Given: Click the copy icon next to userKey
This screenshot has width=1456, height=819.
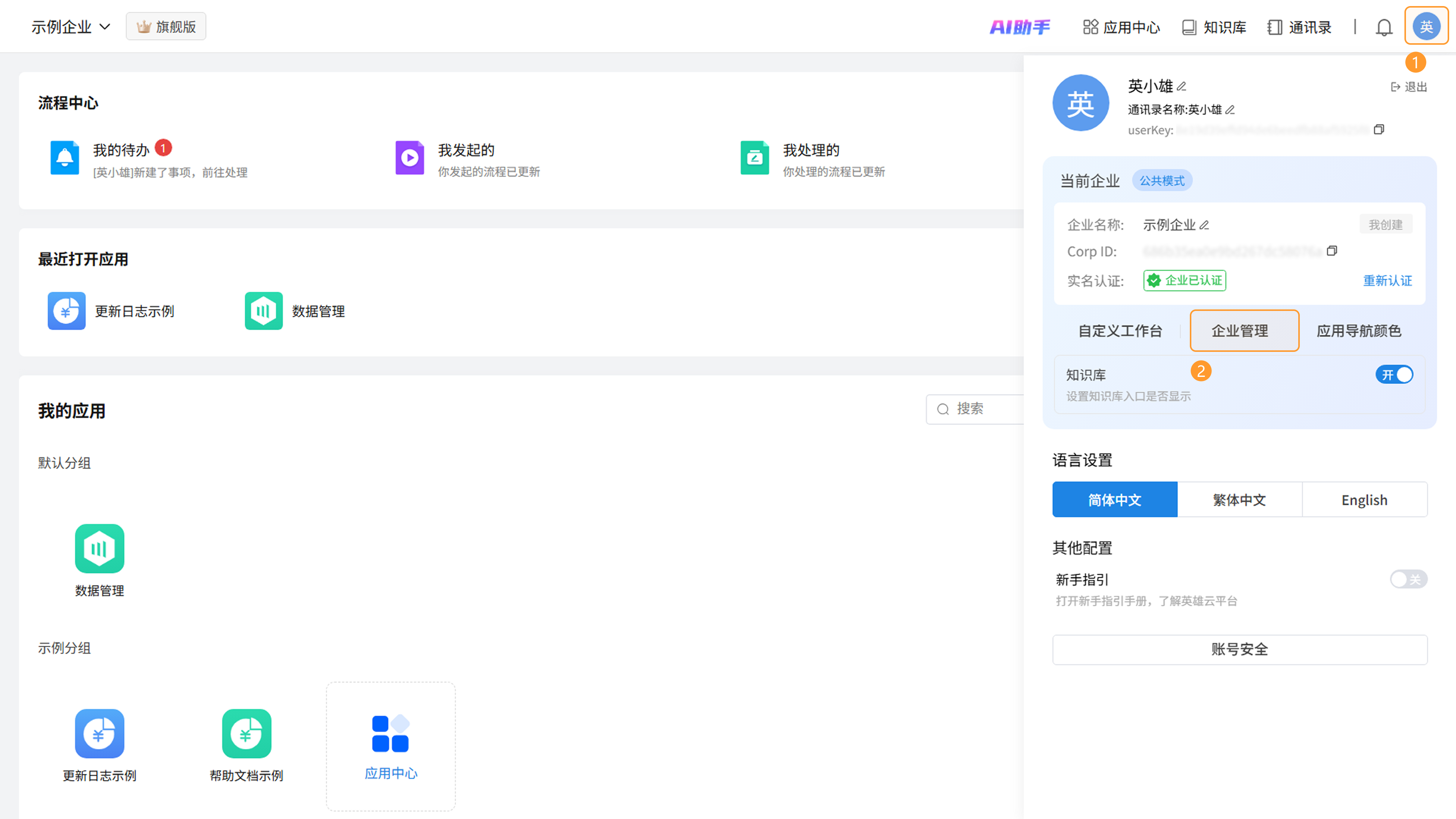Looking at the screenshot, I should point(1379,129).
